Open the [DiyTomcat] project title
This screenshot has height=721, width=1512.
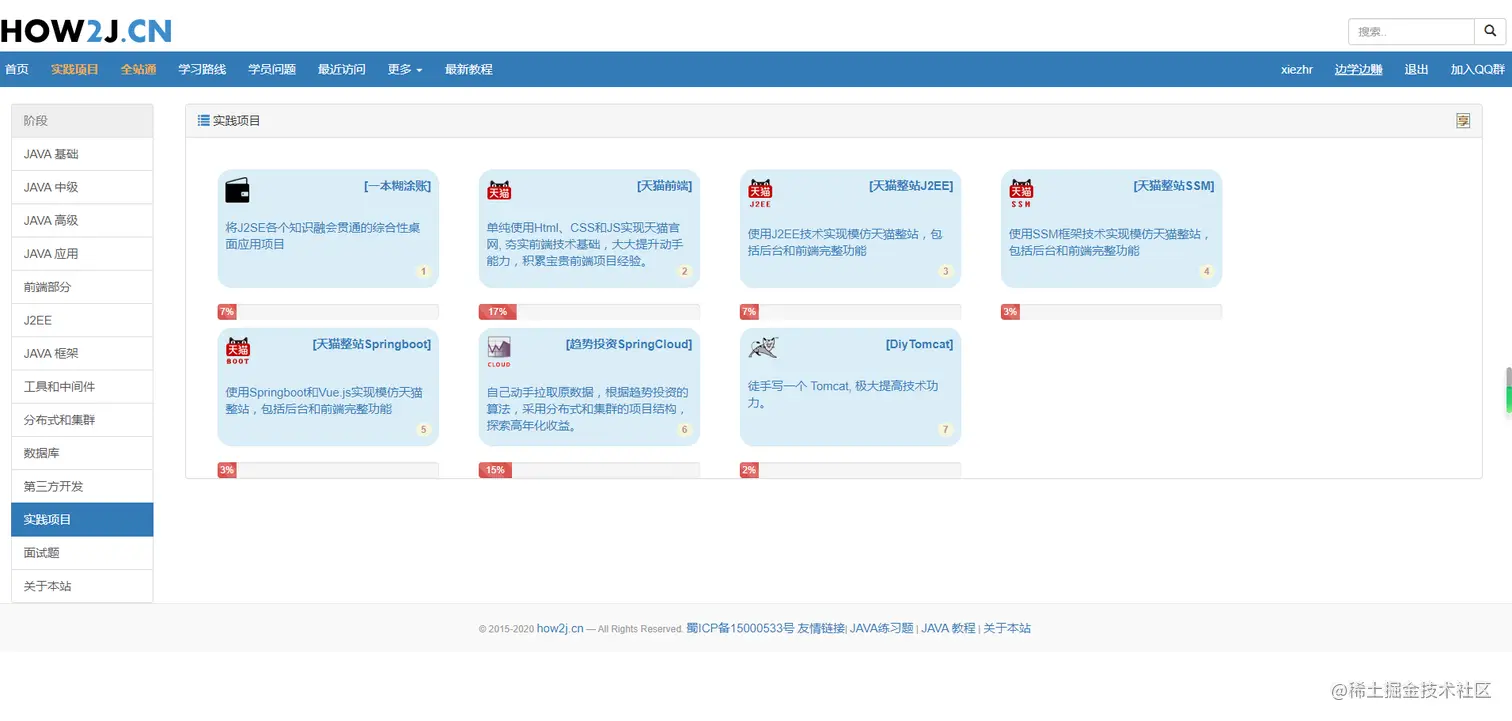click(x=919, y=344)
